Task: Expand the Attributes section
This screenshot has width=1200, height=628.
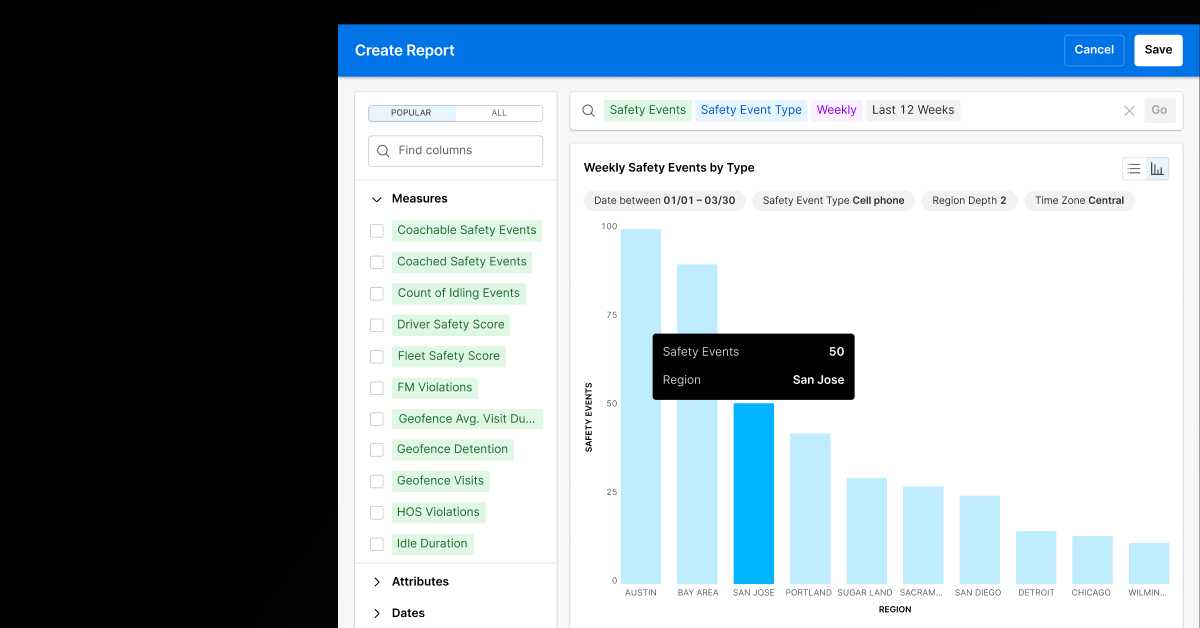Action: click(x=377, y=582)
